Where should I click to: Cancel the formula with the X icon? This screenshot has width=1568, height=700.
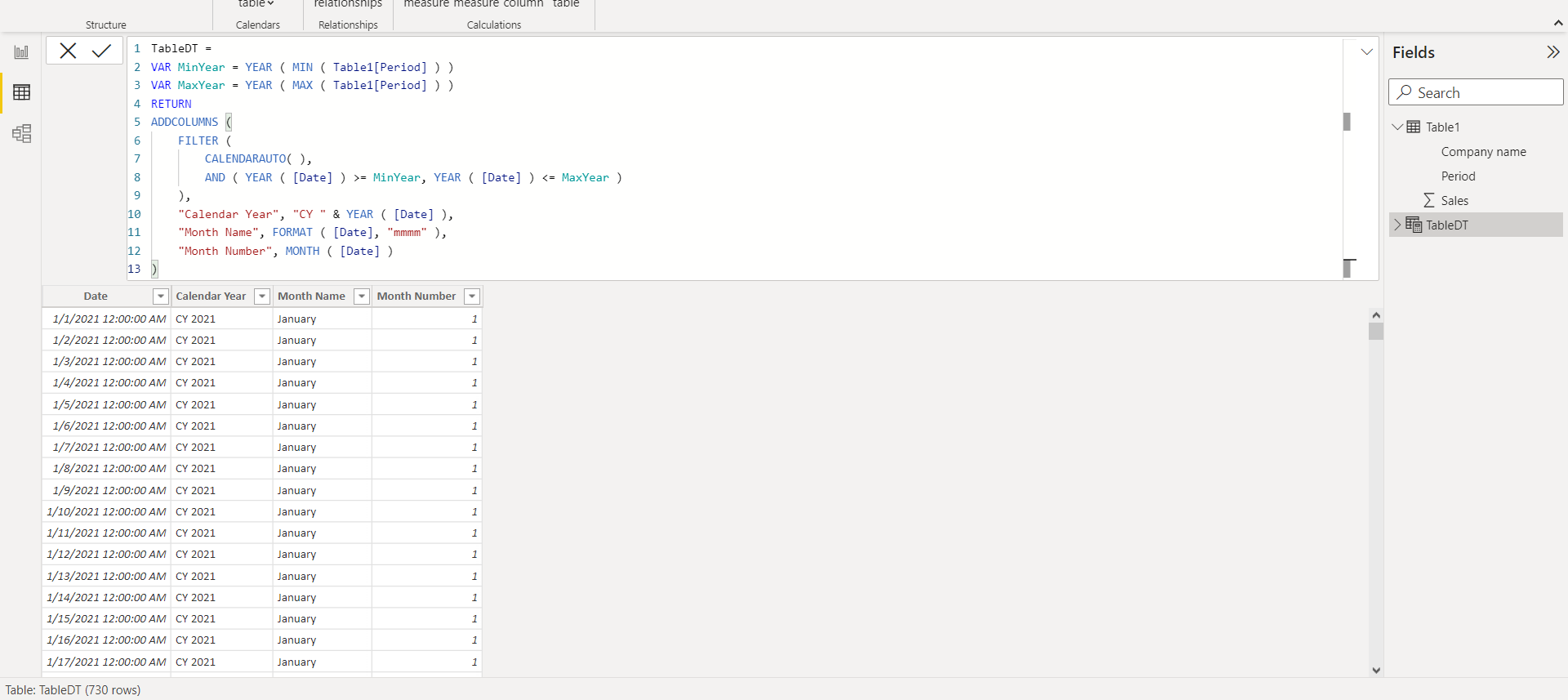coord(68,51)
